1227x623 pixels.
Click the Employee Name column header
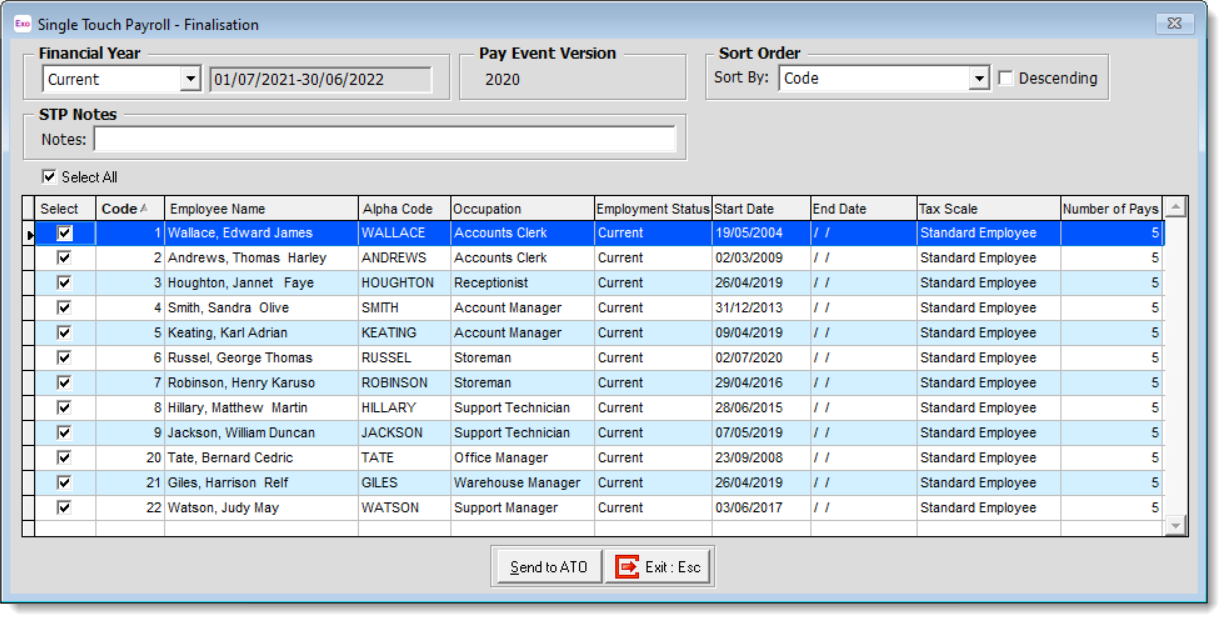[x=260, y=209]
